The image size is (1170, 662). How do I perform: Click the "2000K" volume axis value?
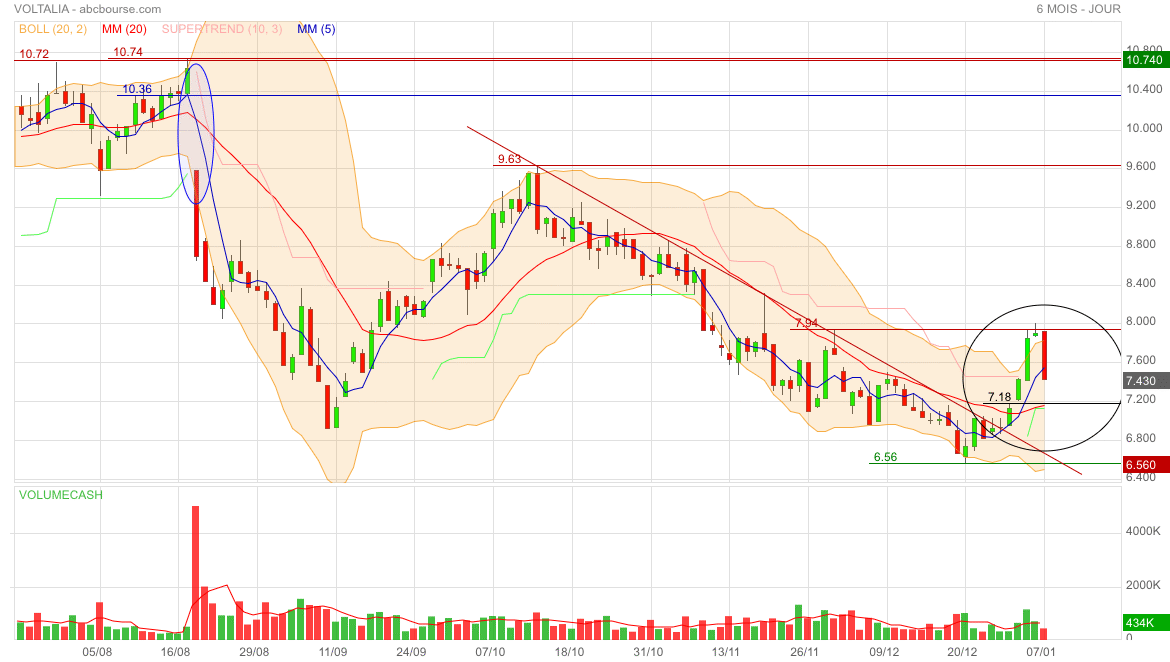click(1143, 585)
